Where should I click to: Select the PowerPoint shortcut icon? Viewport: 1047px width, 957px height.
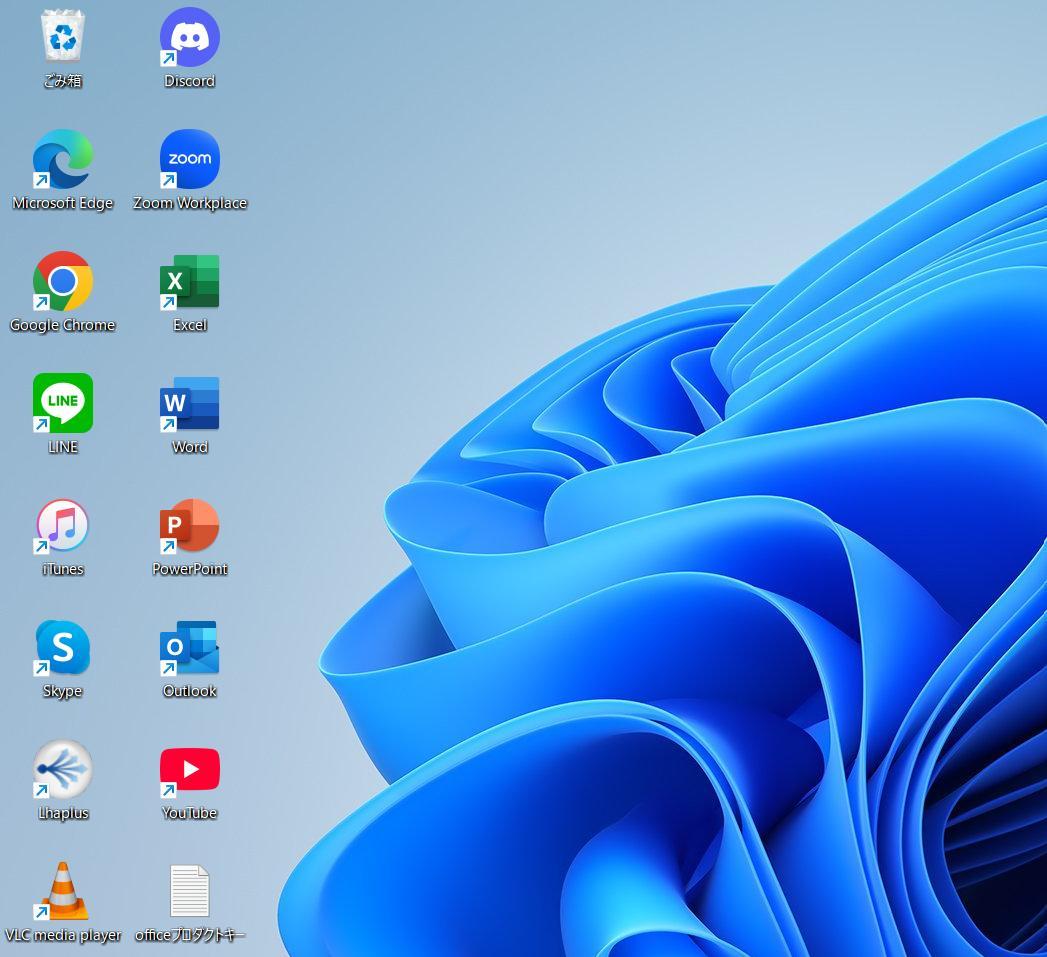190,526
